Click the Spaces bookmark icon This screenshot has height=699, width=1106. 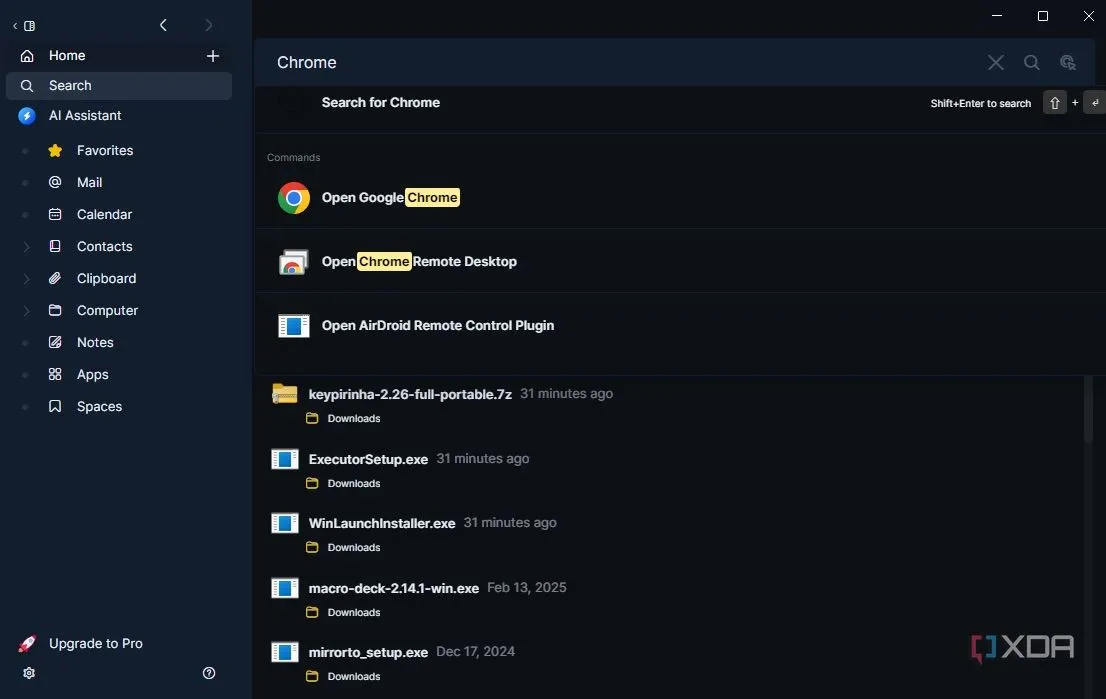coord(55,406)
